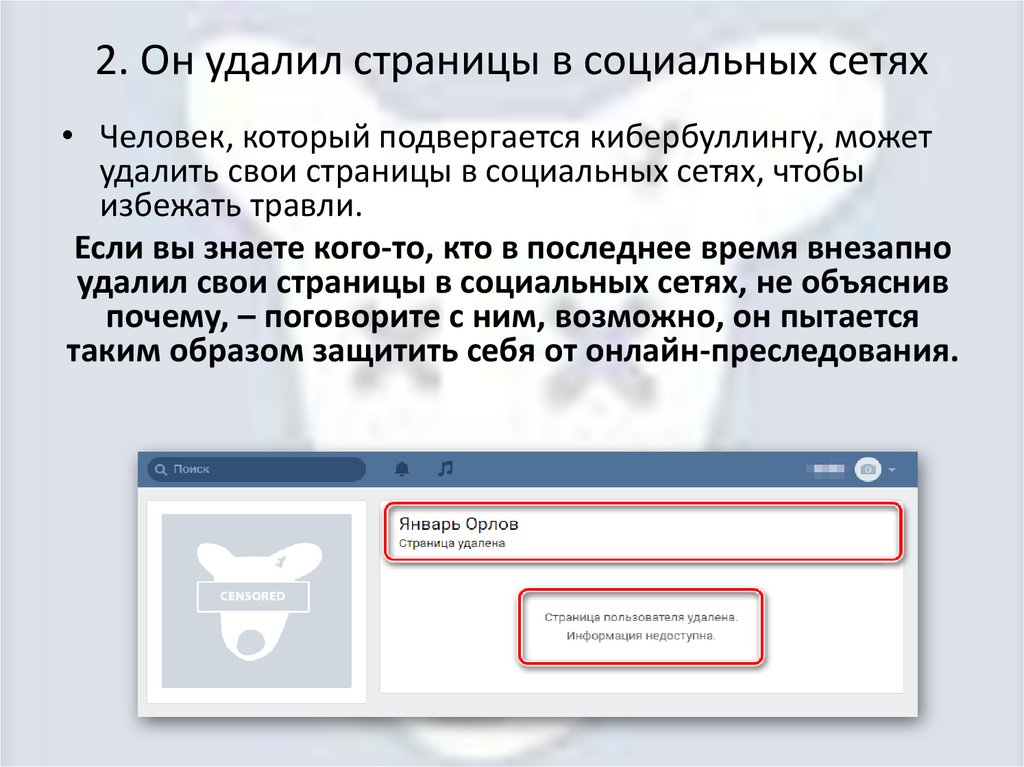Click the camera avatar in the header
This screenshot has height=767, width=1024.
click(x=868, y=469)
